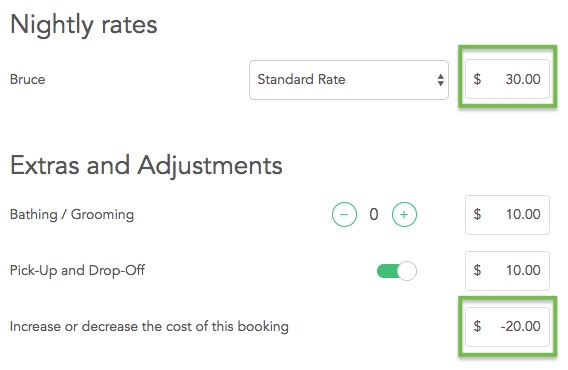Viewport: 568px width, 370px height.
Task: Click the dollar sign in the -20.00 field
Action: pyautogui.click(x=477, y=326)
